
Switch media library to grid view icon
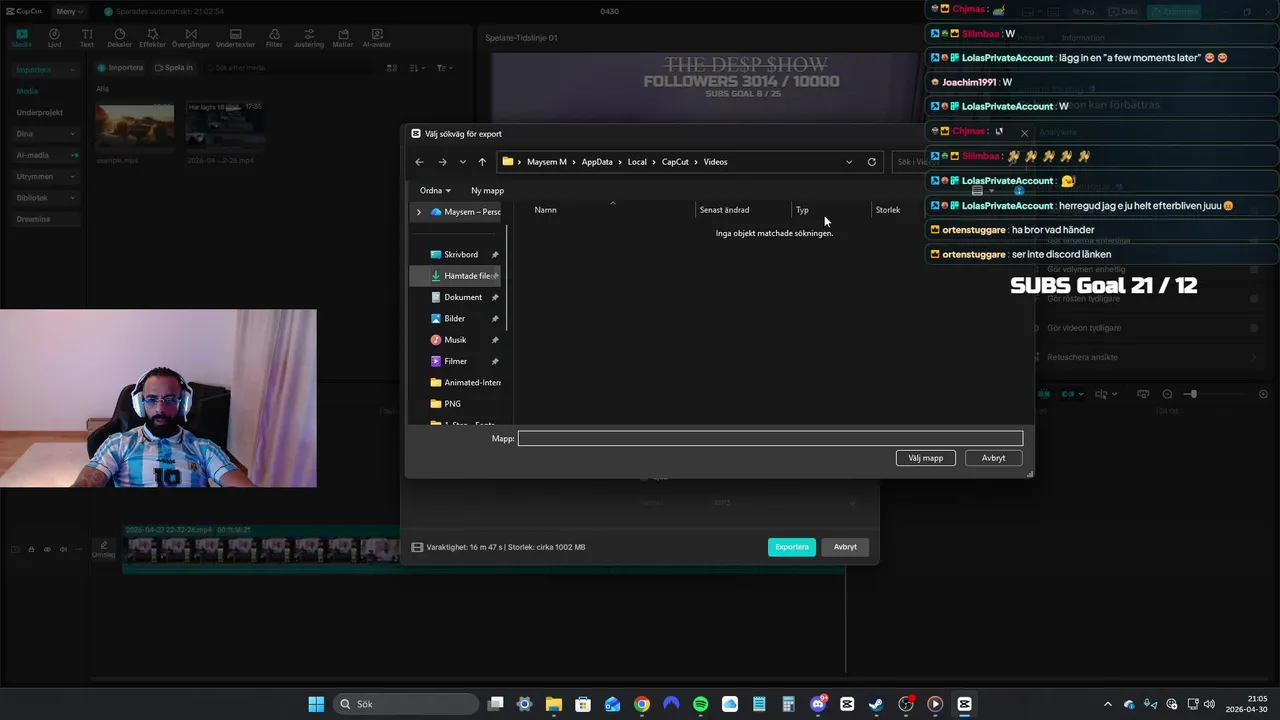click(x=392, y=68)
